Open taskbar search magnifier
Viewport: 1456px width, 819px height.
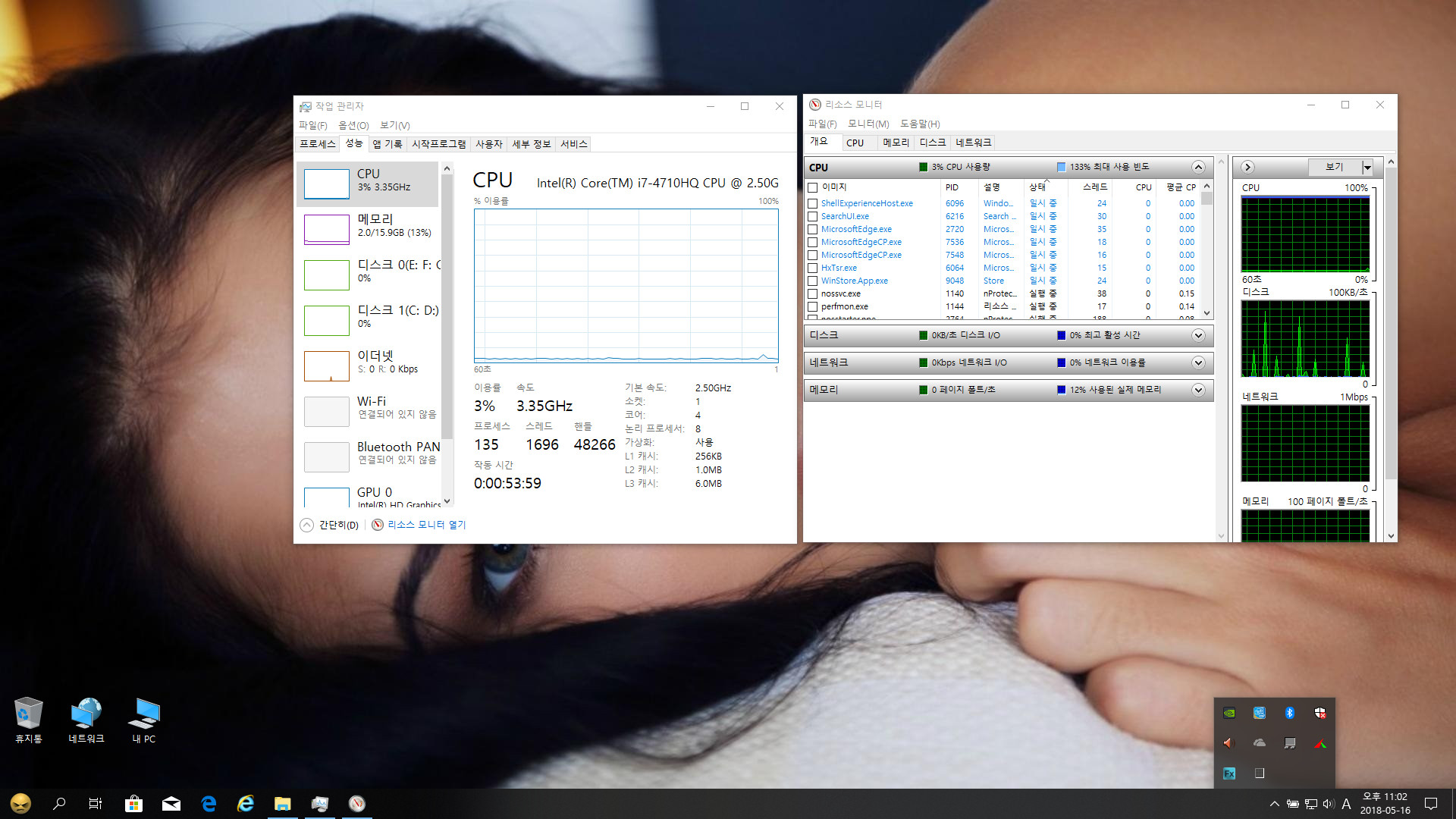(59, 804)
